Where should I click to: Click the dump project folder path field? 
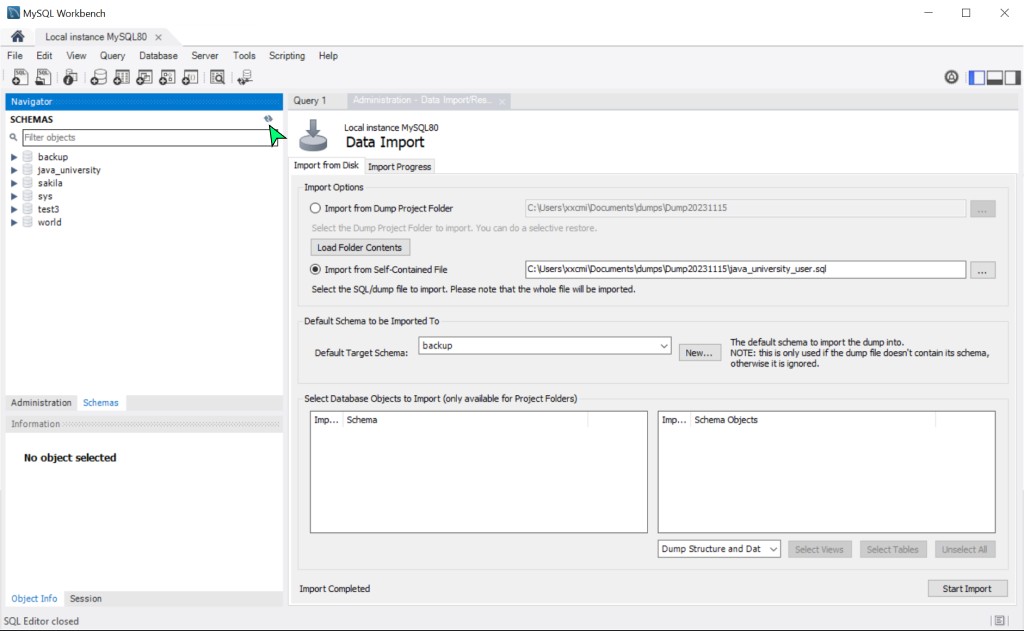click(x=745, y=208)
